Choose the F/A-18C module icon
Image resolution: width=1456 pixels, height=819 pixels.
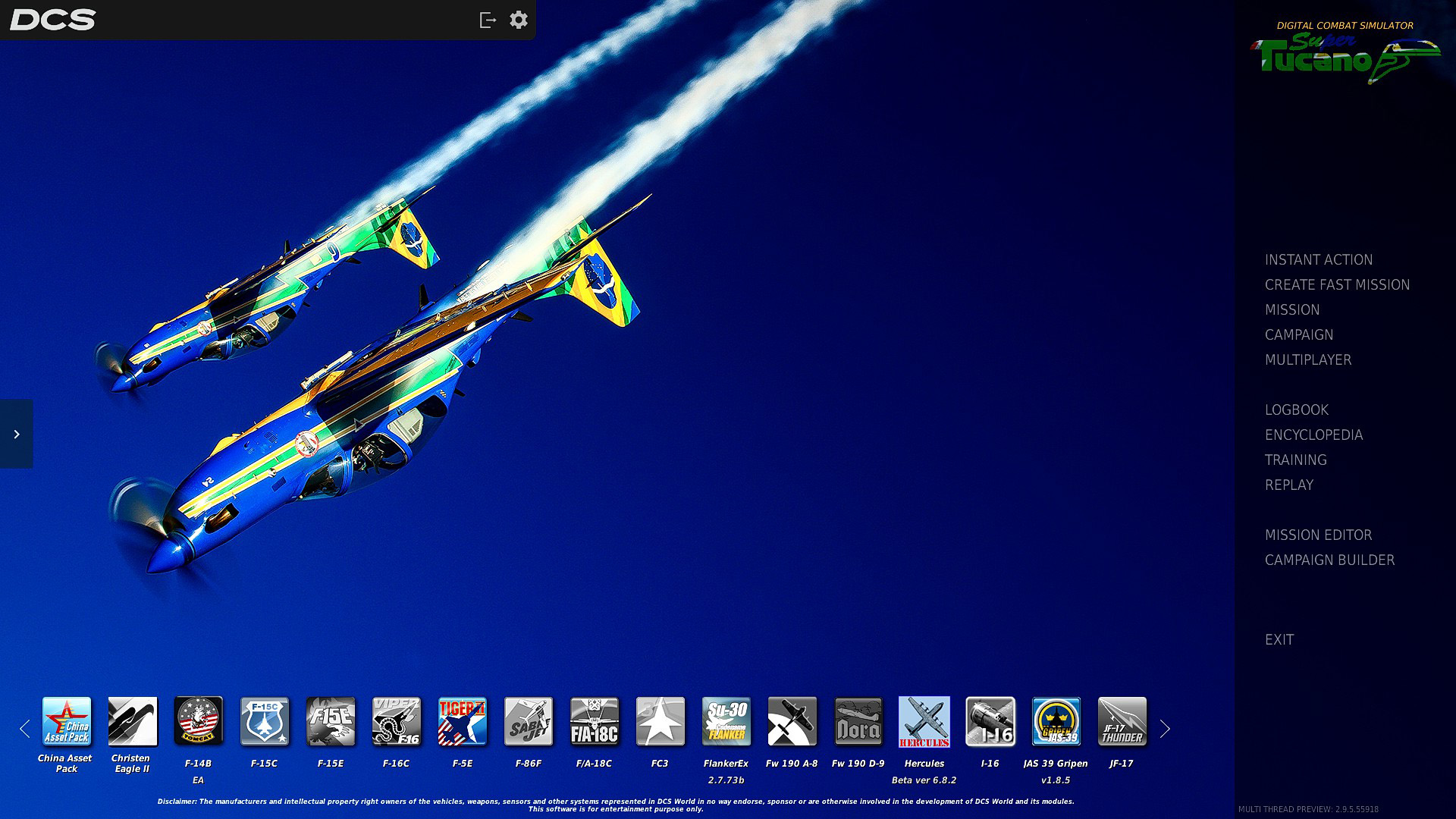coord(594,721)
